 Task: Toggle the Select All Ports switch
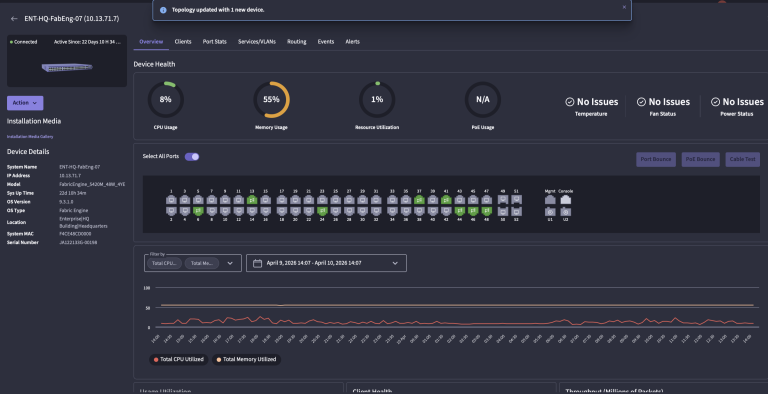[x=192, y=157]
